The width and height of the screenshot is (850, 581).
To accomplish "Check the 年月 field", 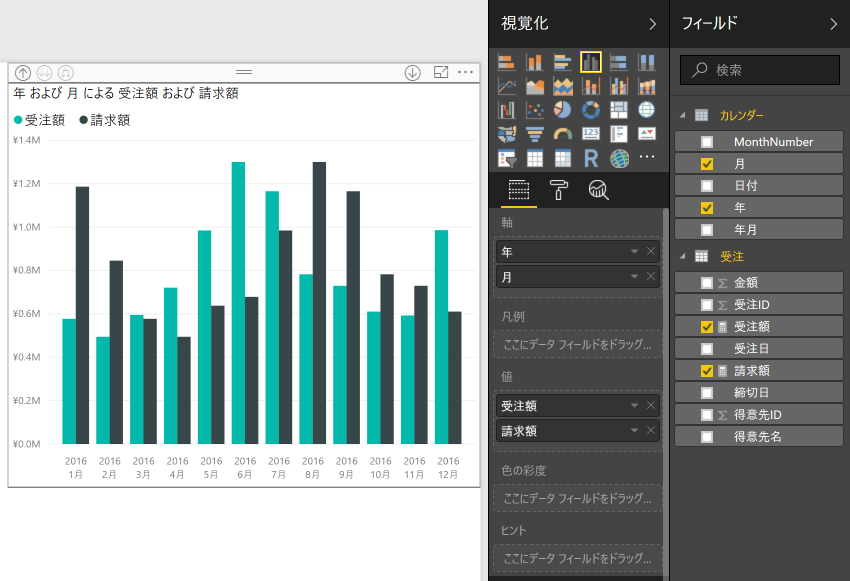I will pyautogui.click(x=707, y=230).
